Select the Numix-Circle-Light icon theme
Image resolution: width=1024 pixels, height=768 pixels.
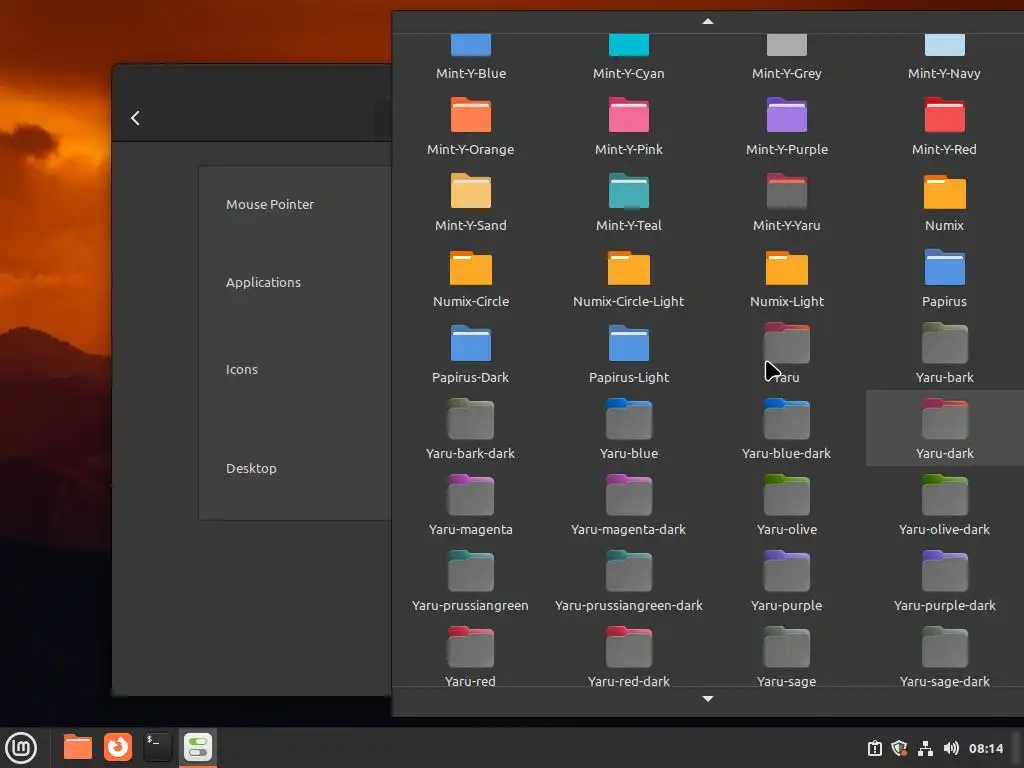[628, 277]
